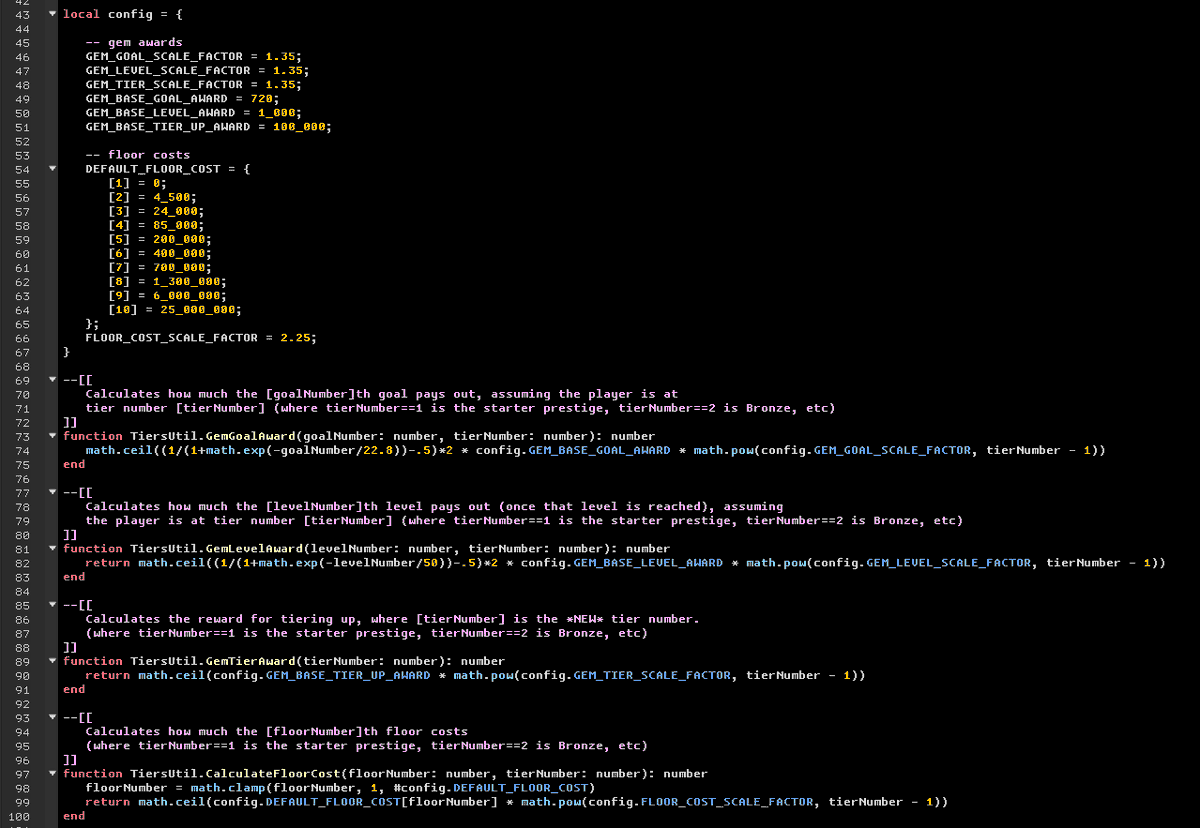The height and width of the screenshot is (828, 1200).
Task: Click the value '100_000' of GEM_BASE_TIER_UP_AWARD
Action: coord(299,127)
